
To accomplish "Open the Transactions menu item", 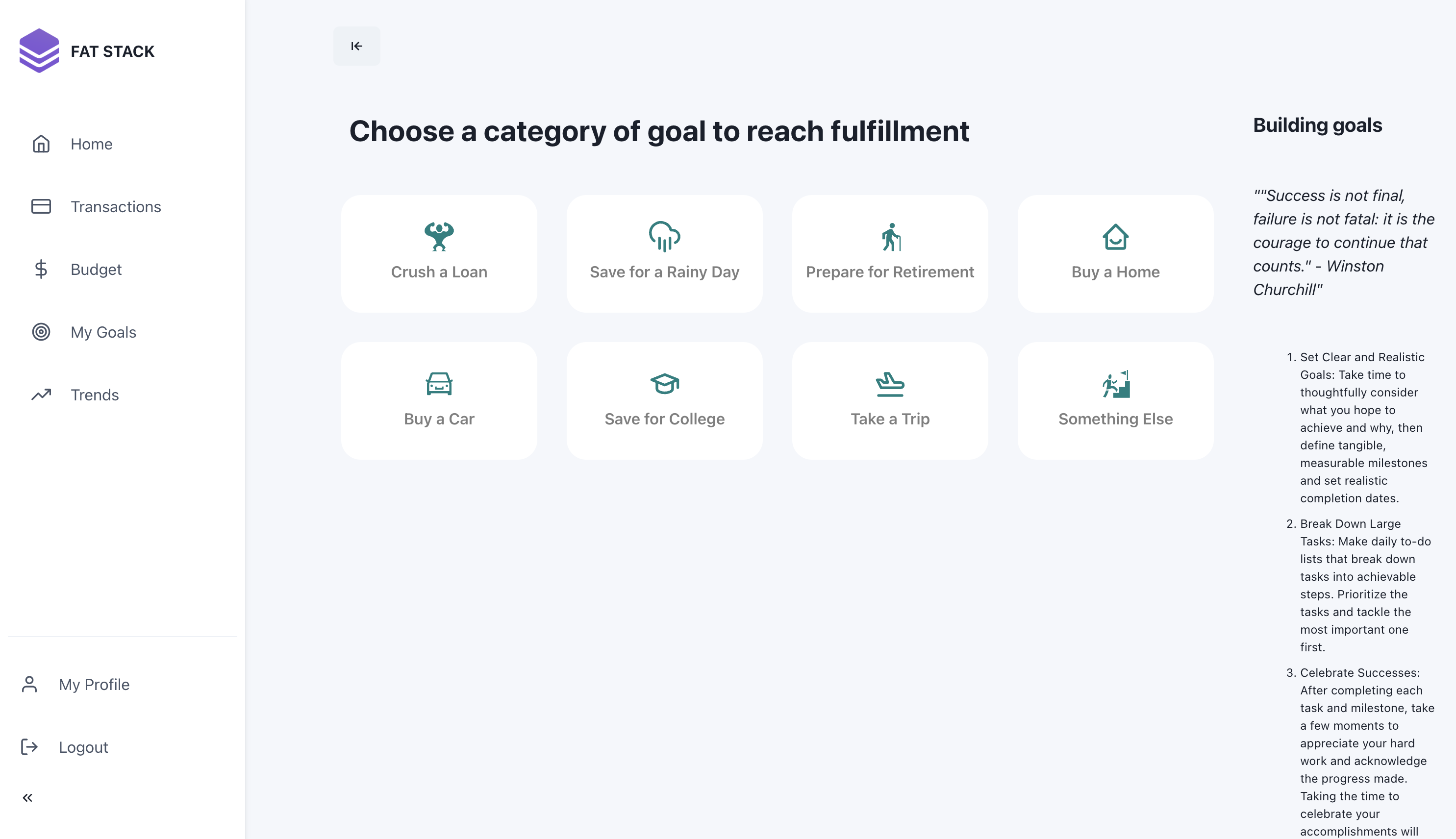I will [x=116, y=206].
